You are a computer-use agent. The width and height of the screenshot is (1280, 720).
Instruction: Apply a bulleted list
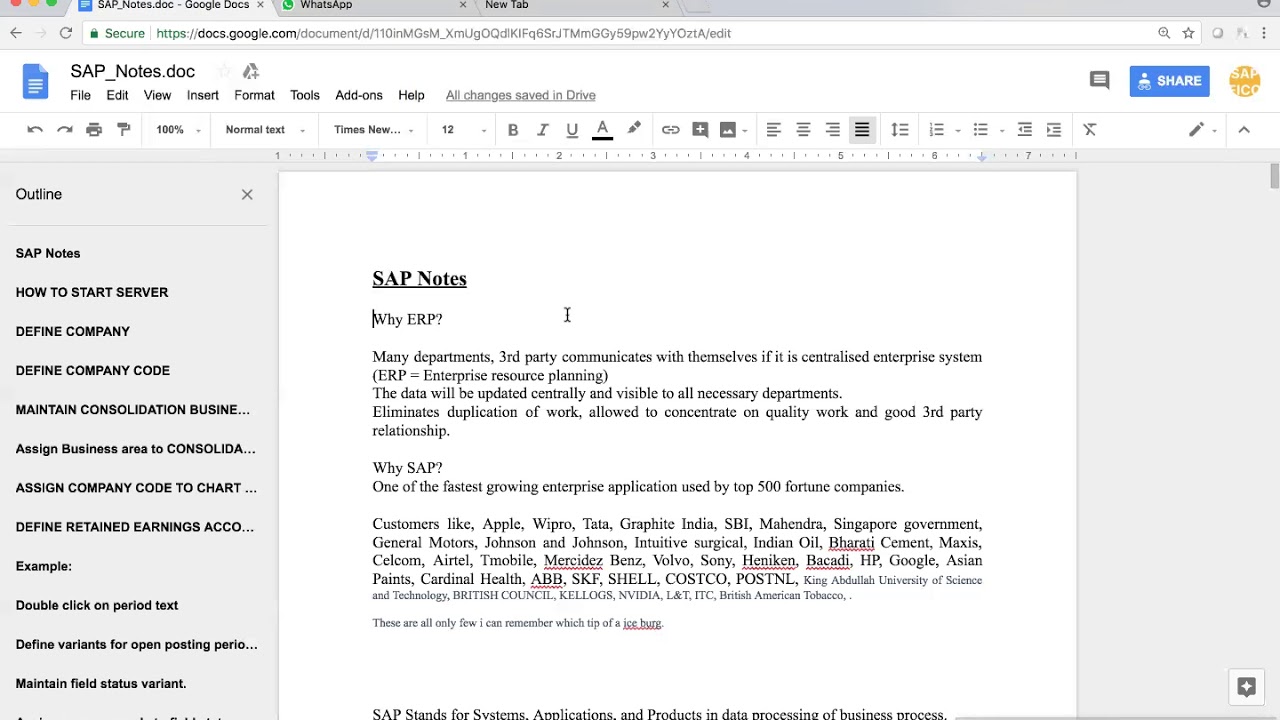pos(980,129)
